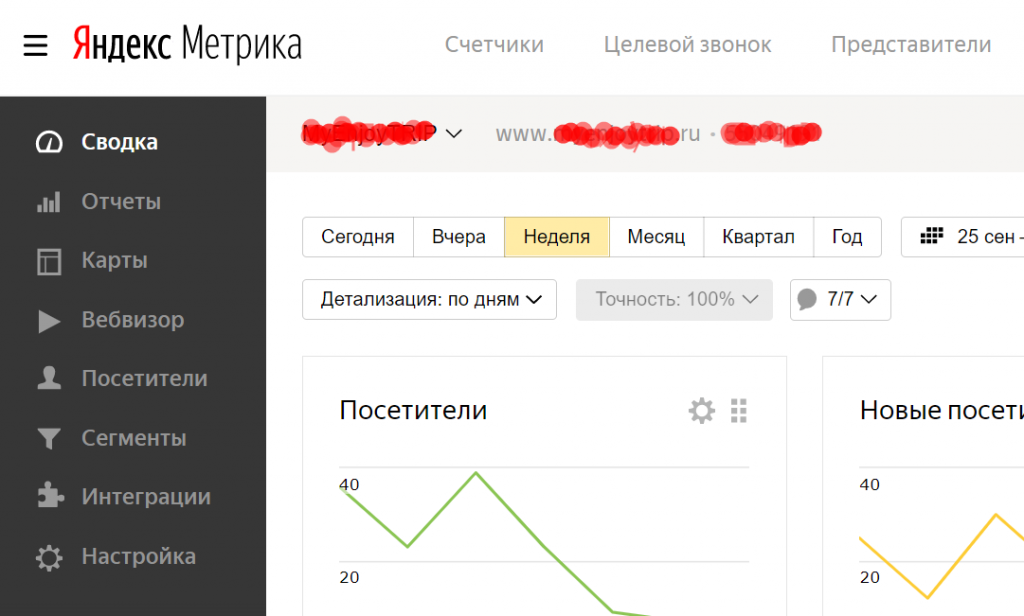Image resolution: width=1024 pixels, height=616 pixels.
Task: Click the redacted site URL text
Action: [x=598, y=134]
